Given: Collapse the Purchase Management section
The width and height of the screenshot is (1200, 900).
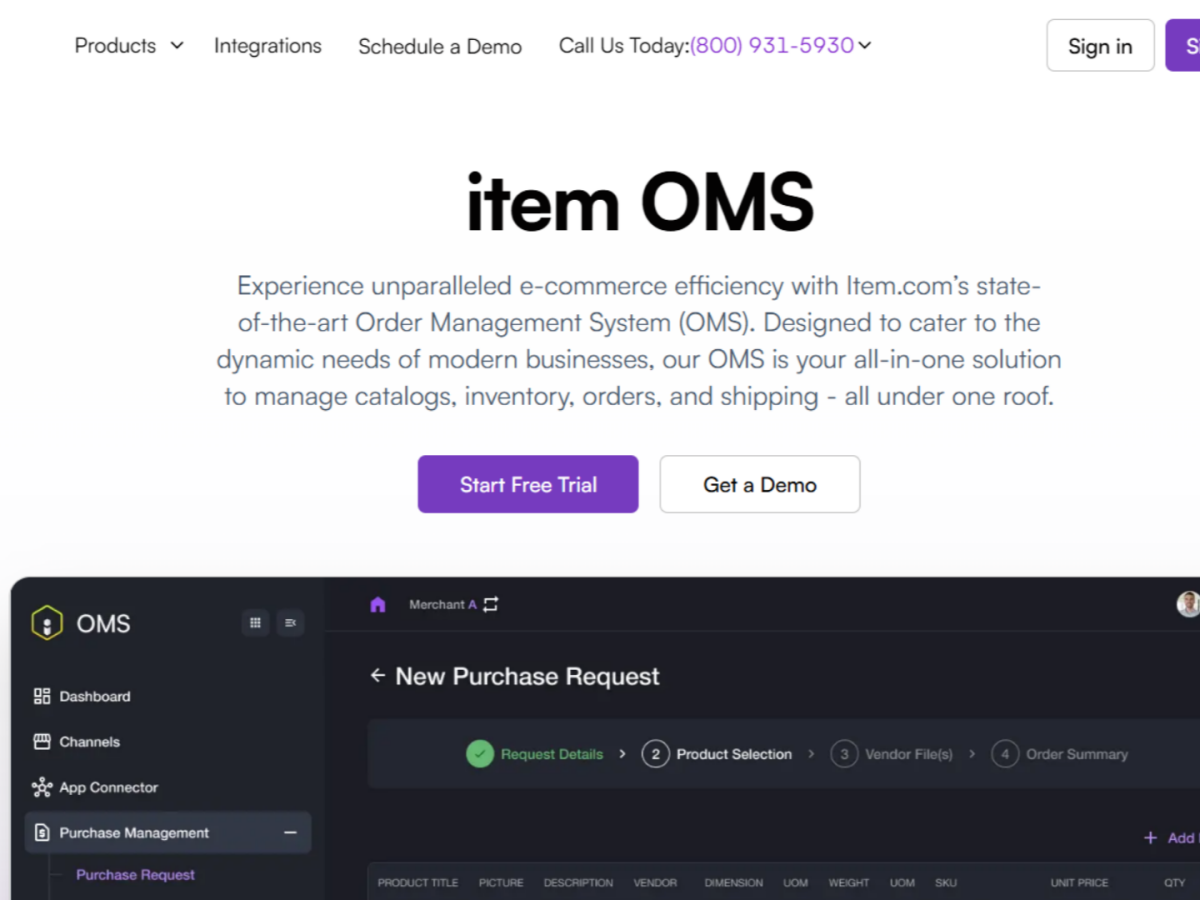Looking at the screenshot, I should tap(290, 832).
